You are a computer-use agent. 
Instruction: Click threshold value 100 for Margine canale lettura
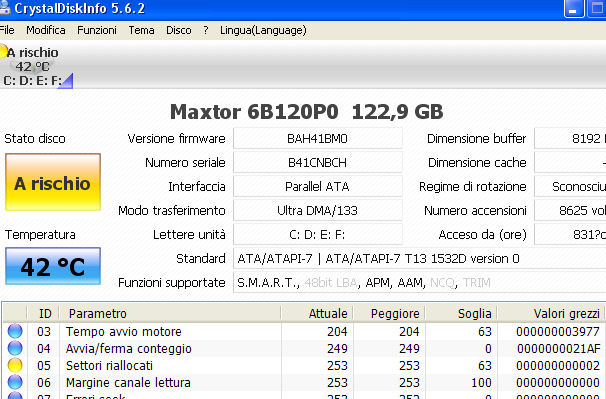coord(481,382)
